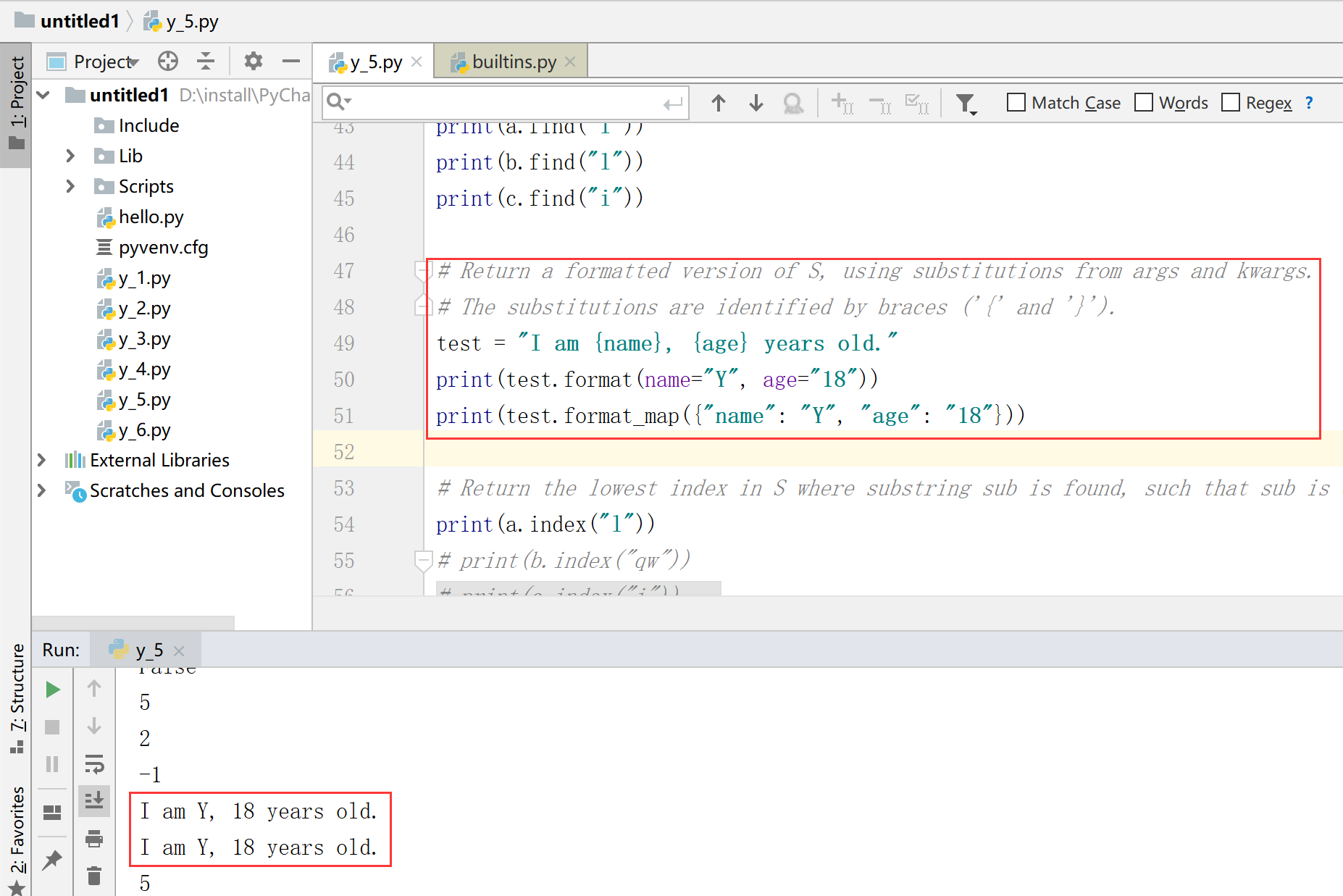The width and height of the screenshot is (1343, 896).
Task: Click the restore layout icon in Run panel
Action: [52, 813]
